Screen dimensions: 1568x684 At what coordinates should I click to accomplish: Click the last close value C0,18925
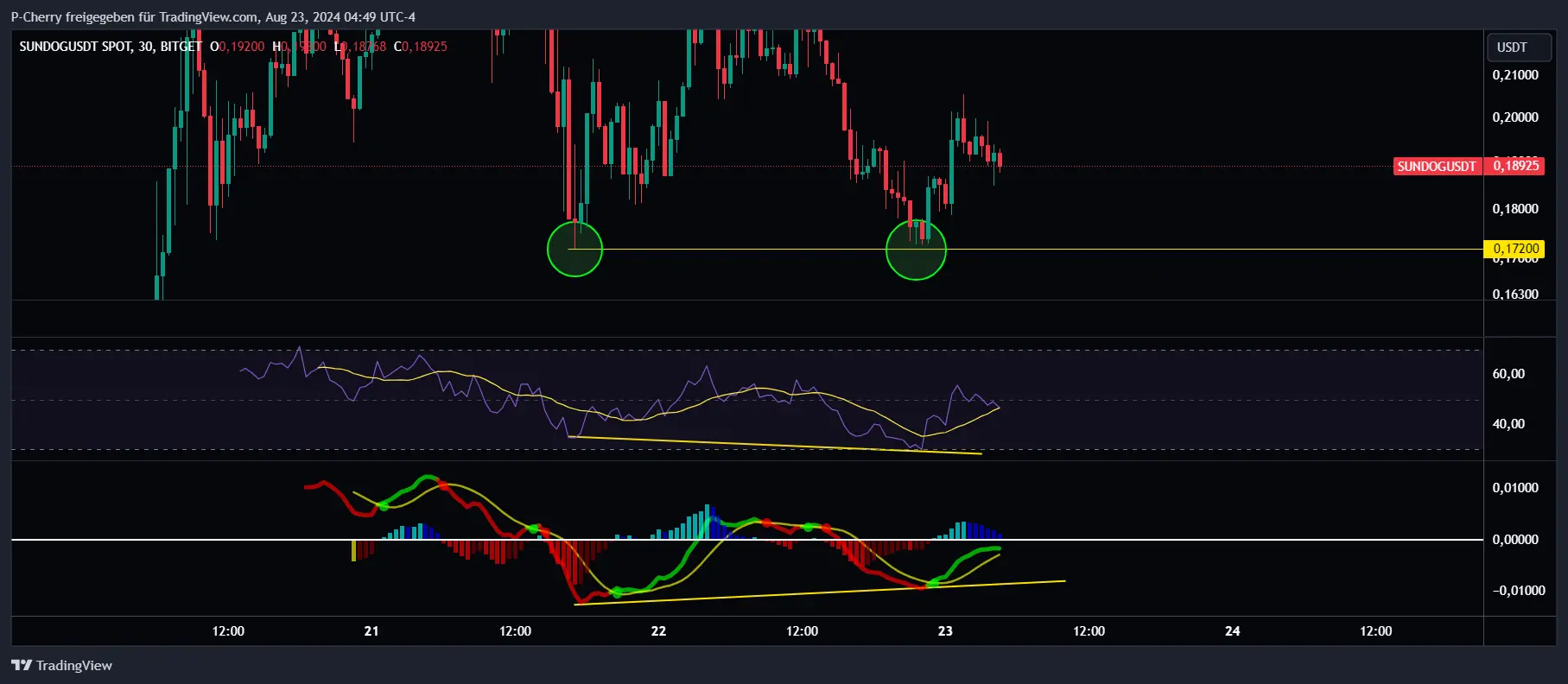[x=421, y=47]
